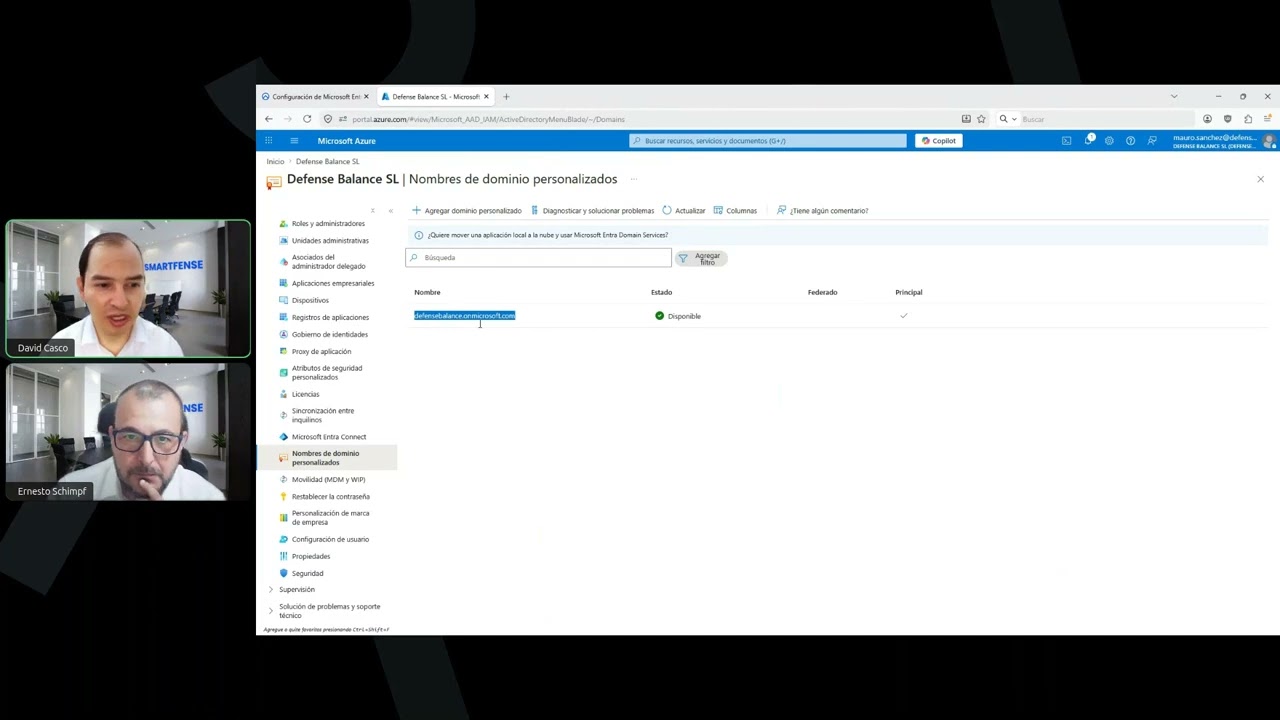Click the Proxy de aplicación icon
The width and height of the screenshot is (1280, 720).
click(x=284, y=351)
